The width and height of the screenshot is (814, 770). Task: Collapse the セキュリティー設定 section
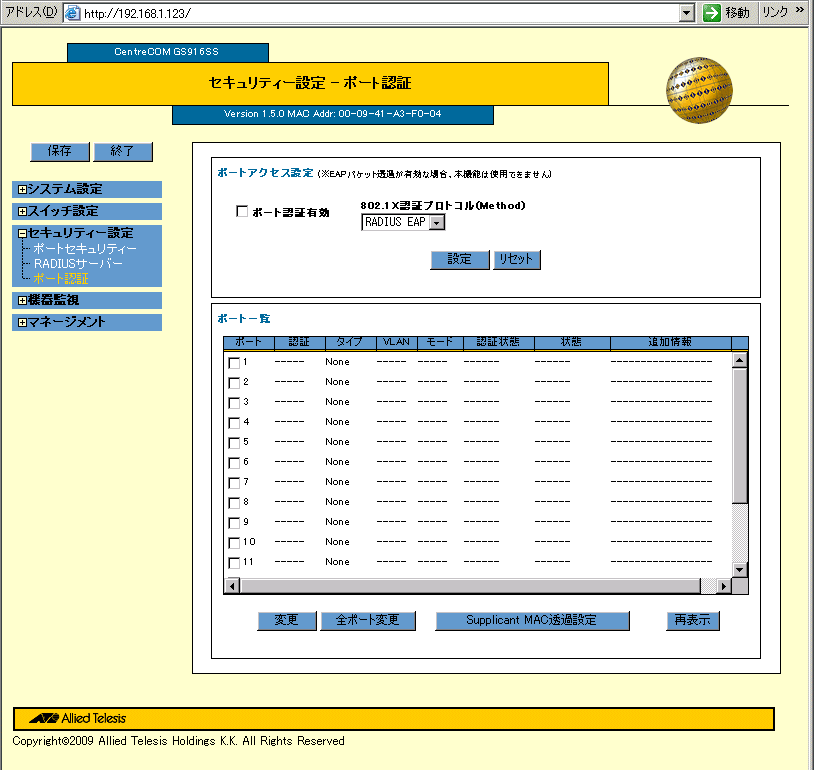pyautogui.click(x=22, y=233)
